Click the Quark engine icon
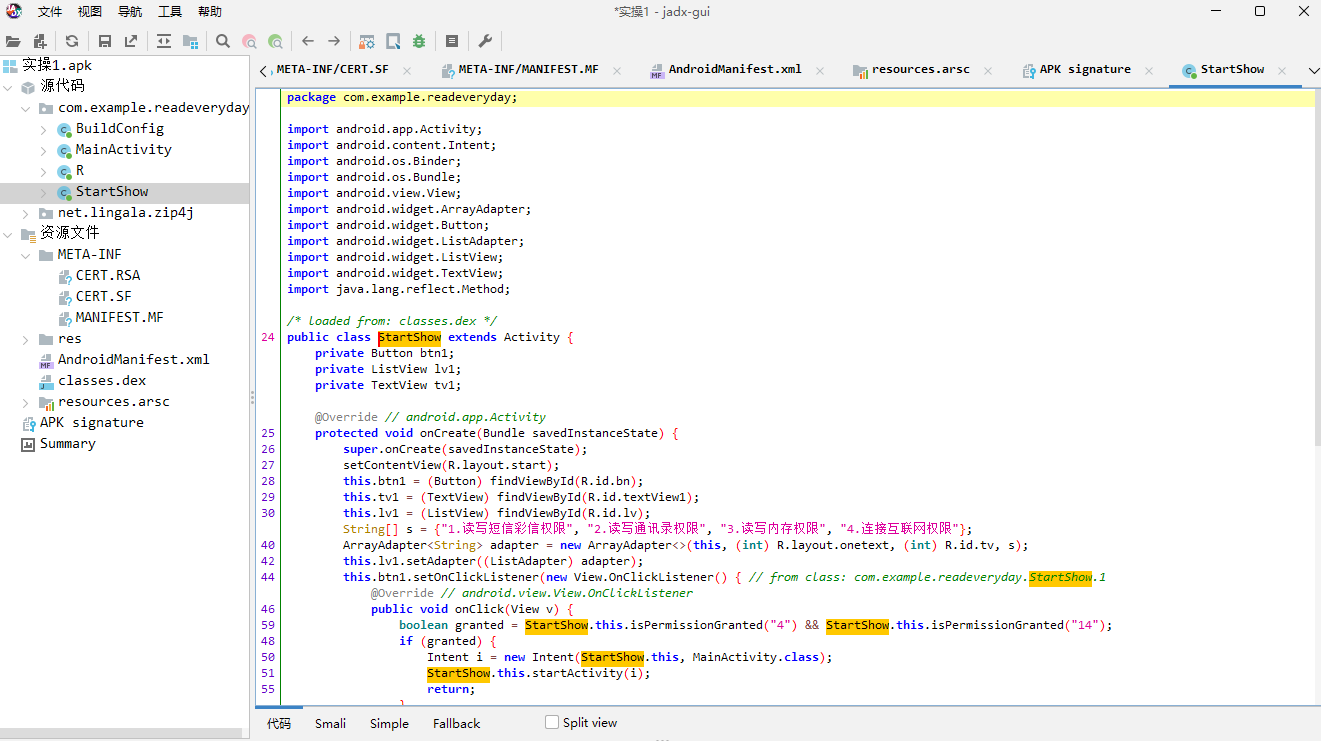Image resolution: width=1321 pixels, height=741 pixels. (x=393, y=41)
